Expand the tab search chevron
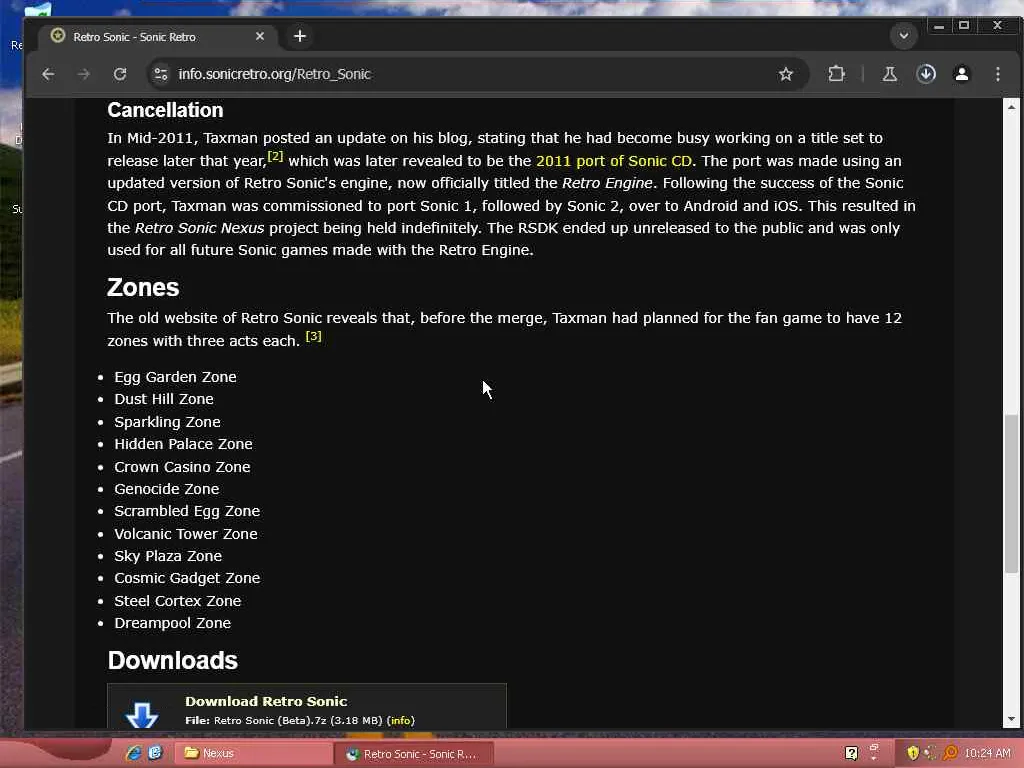1024x768 pixels. point(904,36)
